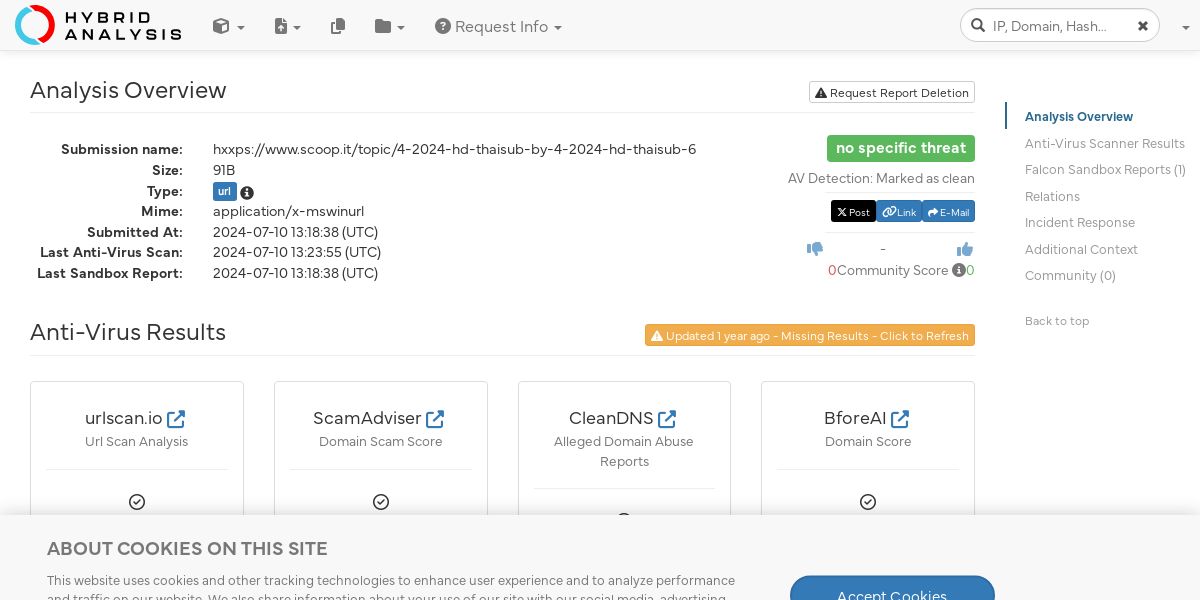Click AV Detection: Marked as clean text

click(x=881, y=178)
